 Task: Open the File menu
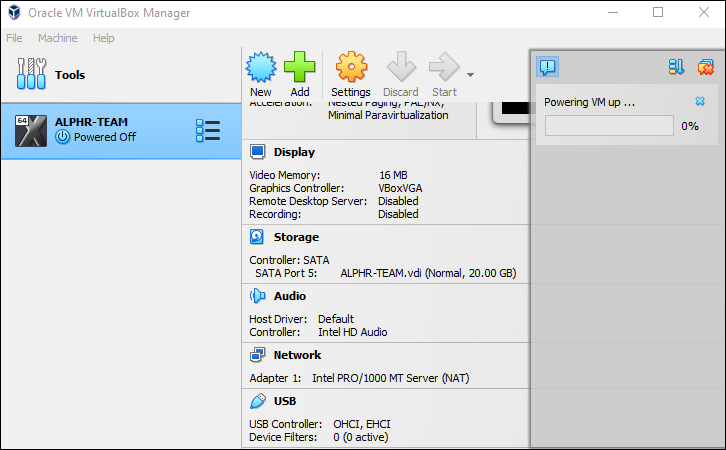14,38
